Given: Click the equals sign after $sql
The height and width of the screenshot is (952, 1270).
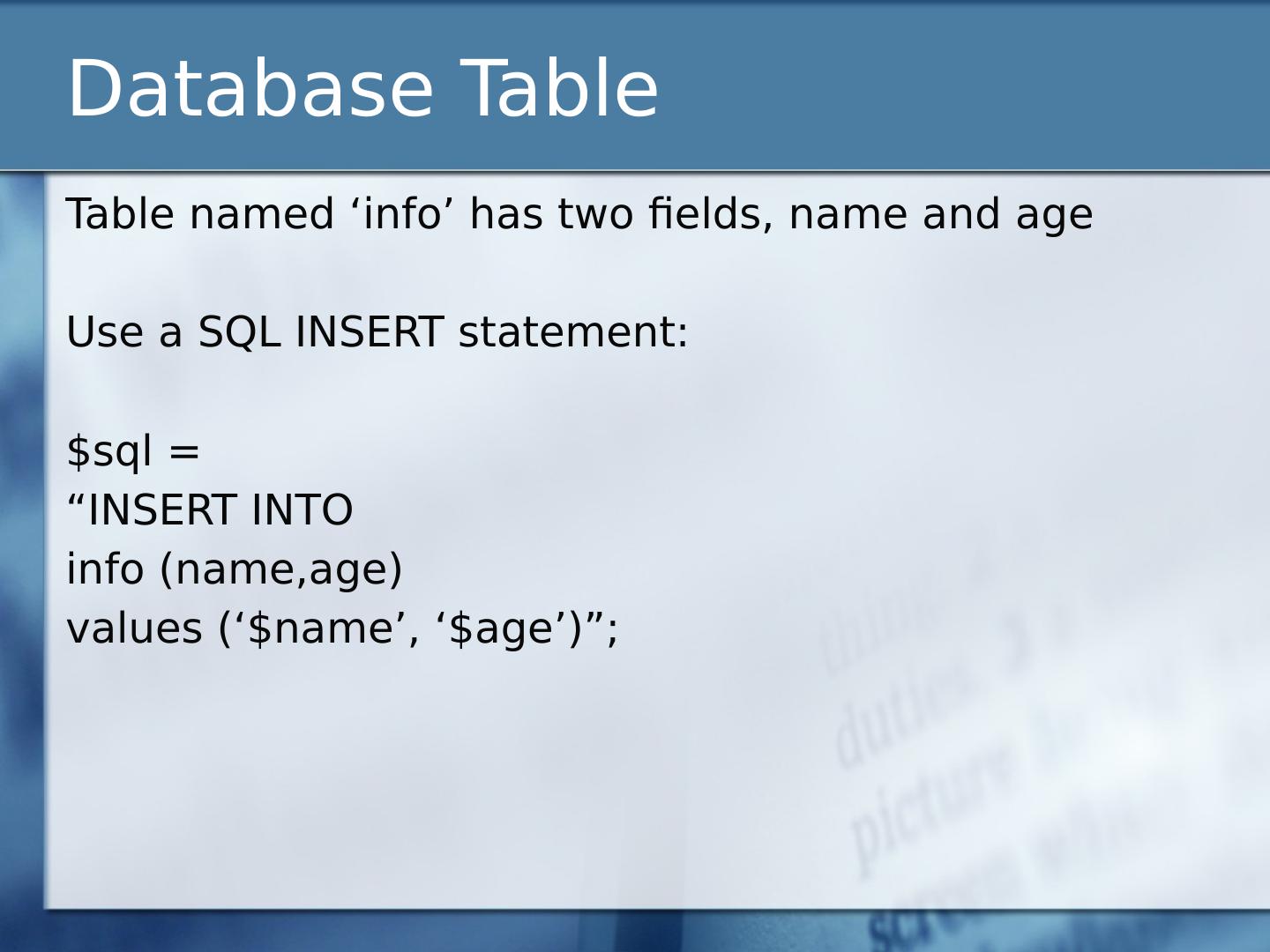Looking at the screenshot, I should pyautogui.click(x=184, y=451).
